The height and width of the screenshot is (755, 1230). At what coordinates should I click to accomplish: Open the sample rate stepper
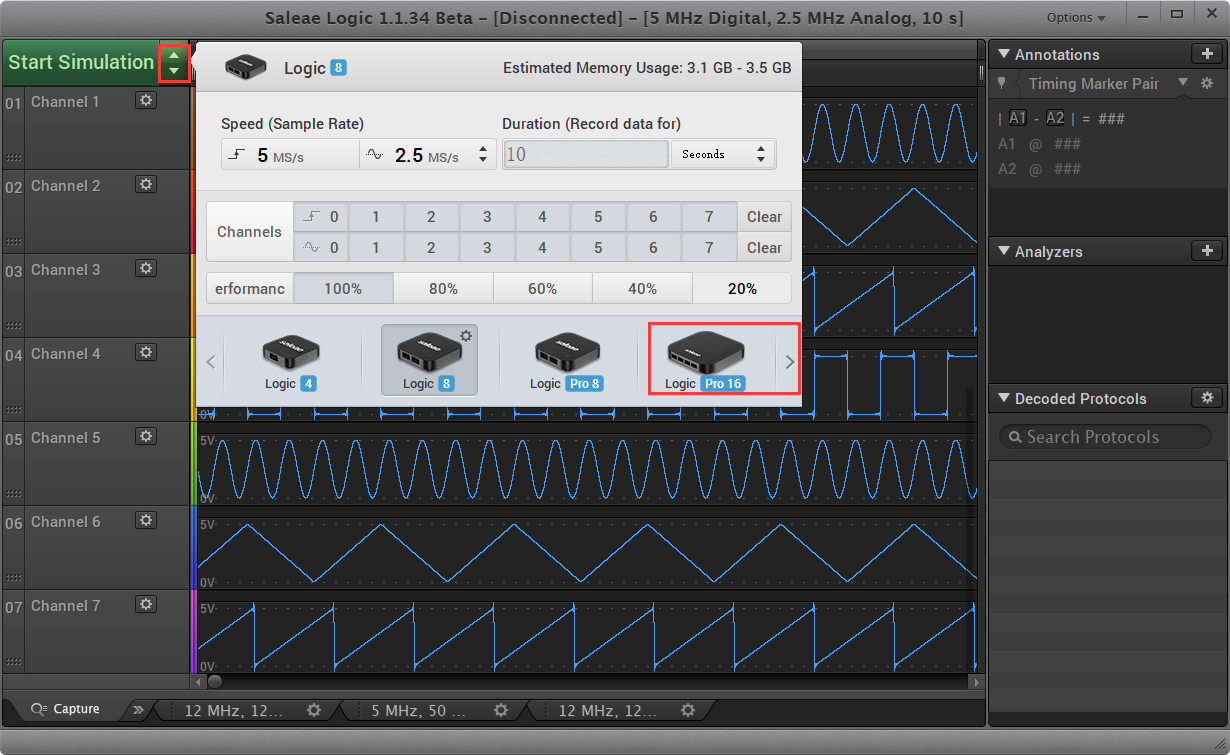484,154
